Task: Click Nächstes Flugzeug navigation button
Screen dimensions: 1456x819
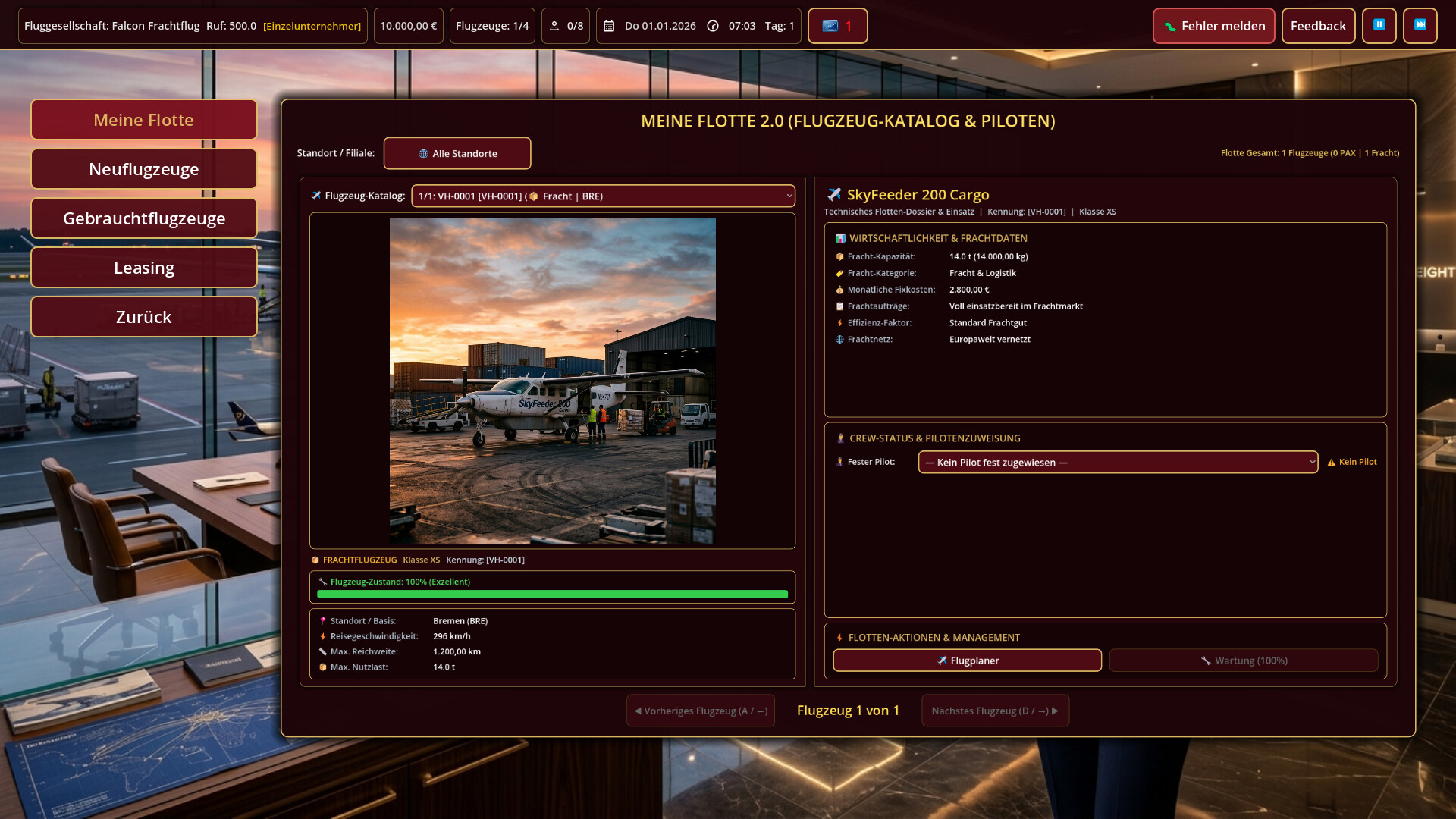Action: coord(995,711)
